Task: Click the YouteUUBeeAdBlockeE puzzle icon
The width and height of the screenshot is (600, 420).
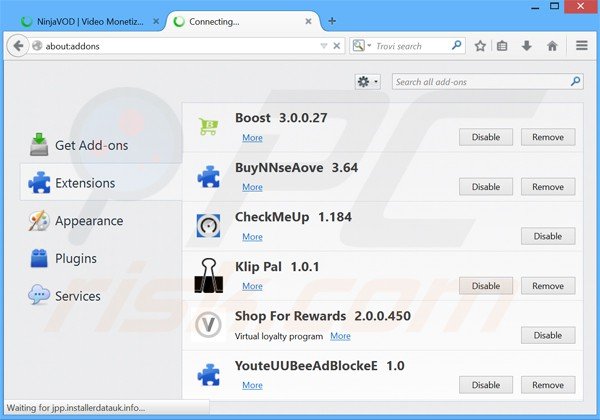Action: [x=209, y=374]
